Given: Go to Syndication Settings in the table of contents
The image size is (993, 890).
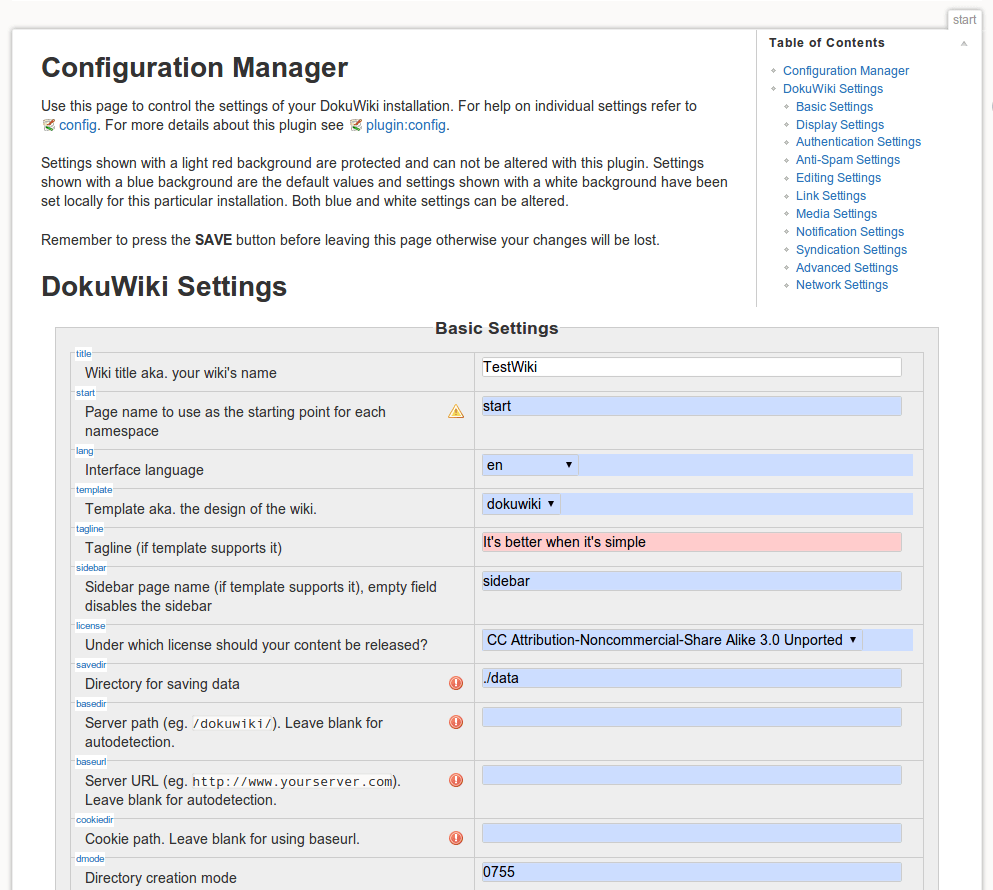Looking at the screenshot, I should point(851,250).
